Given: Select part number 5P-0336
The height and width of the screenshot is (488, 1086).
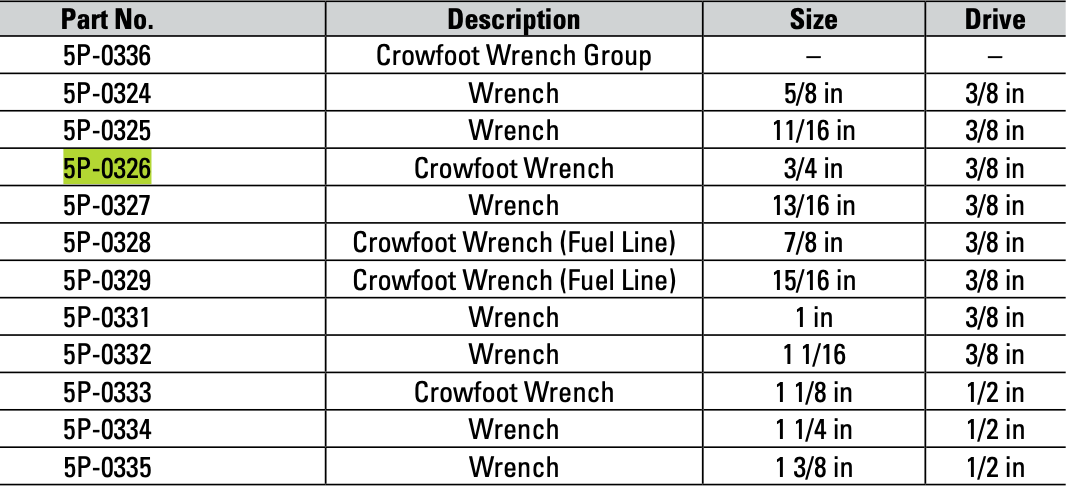Looking at the screenshot, I should 107,56.
